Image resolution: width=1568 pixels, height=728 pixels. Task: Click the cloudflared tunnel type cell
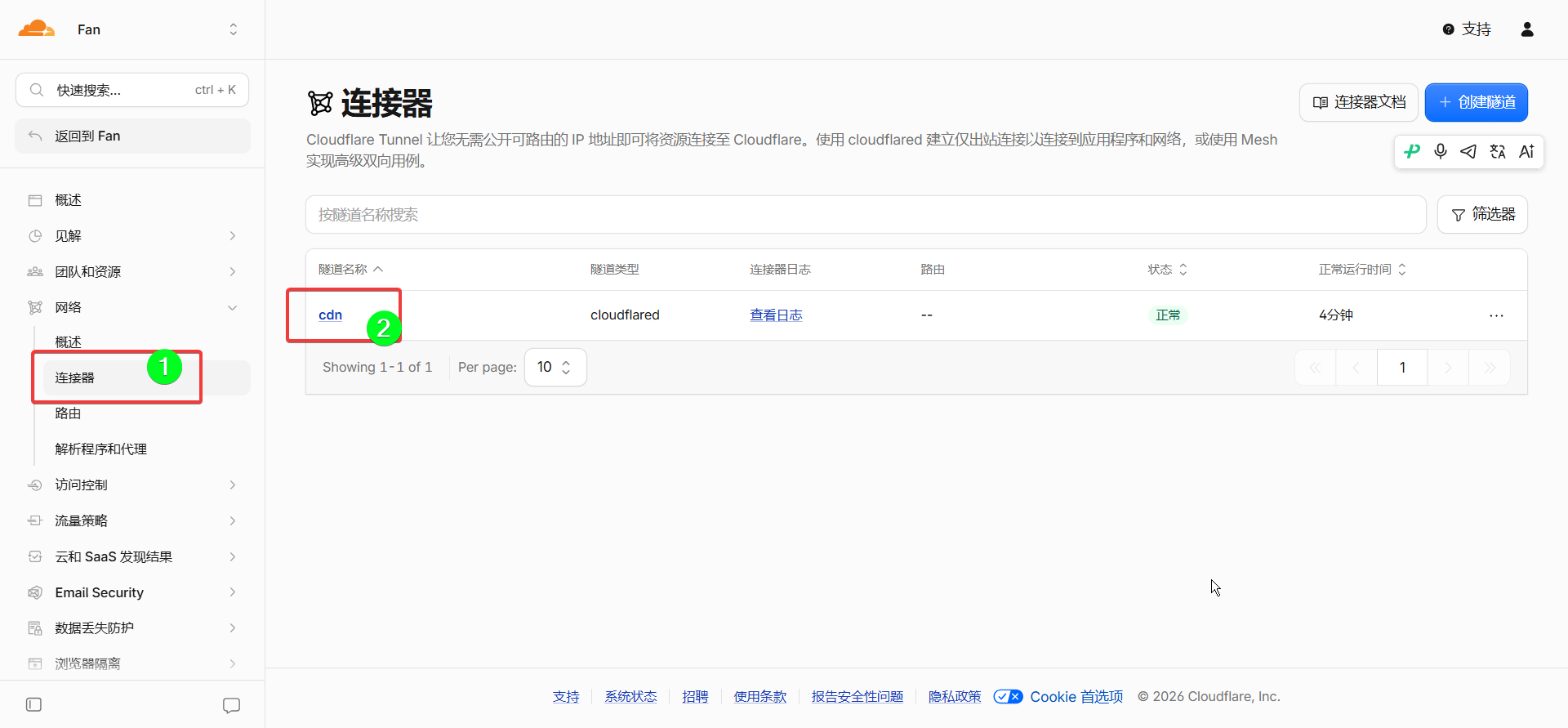coord(625,315)
